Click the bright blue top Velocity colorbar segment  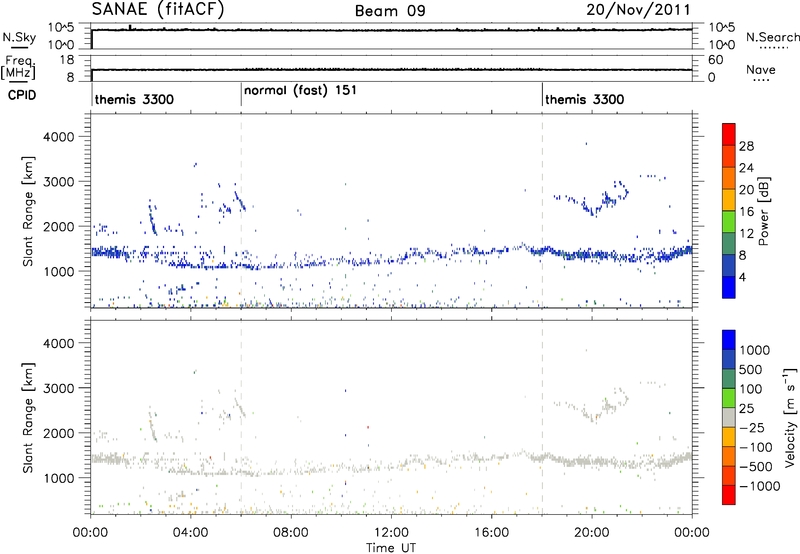tap(729, 340)
